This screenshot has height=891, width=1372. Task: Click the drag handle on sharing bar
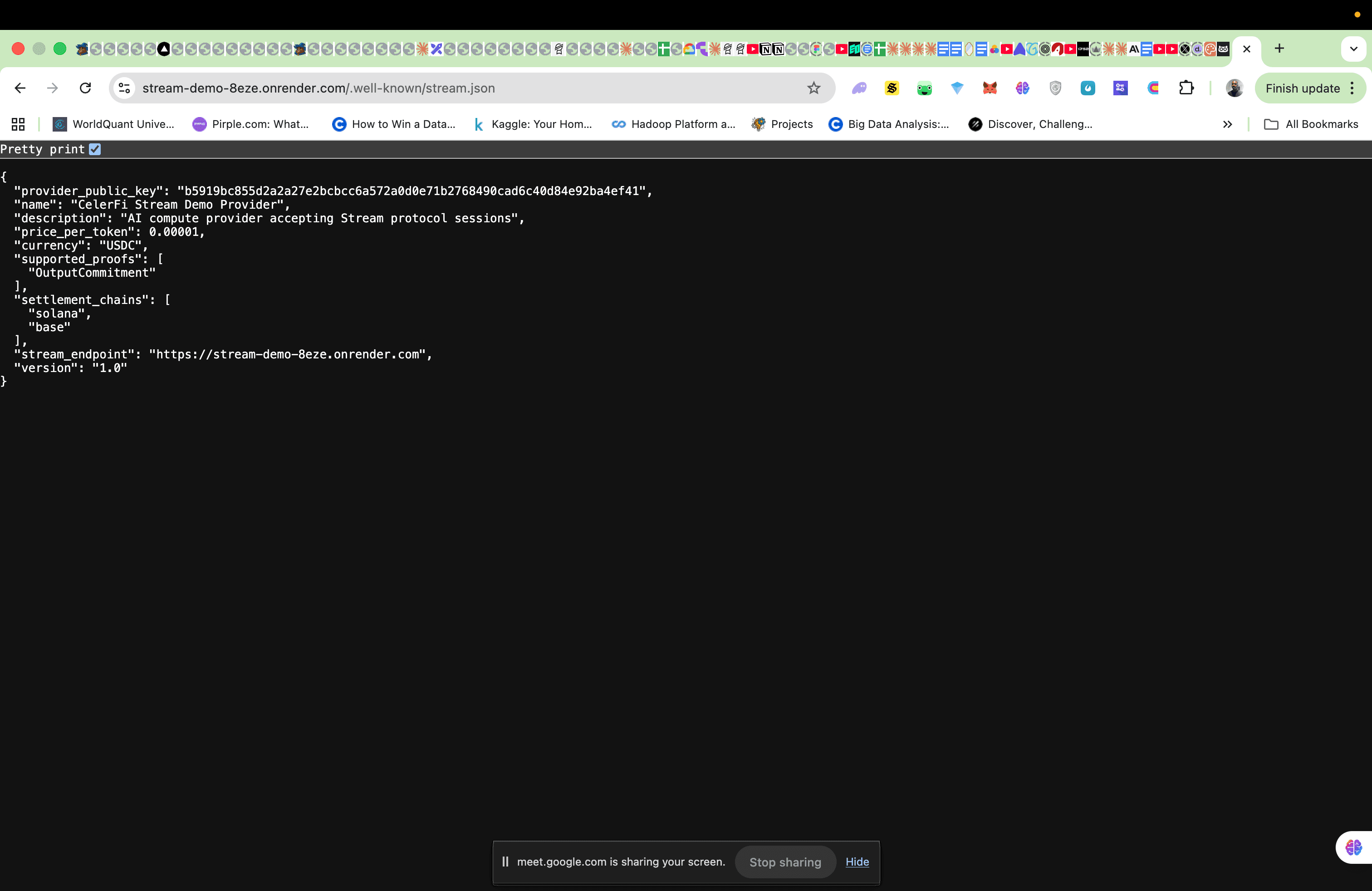point(505,862)
